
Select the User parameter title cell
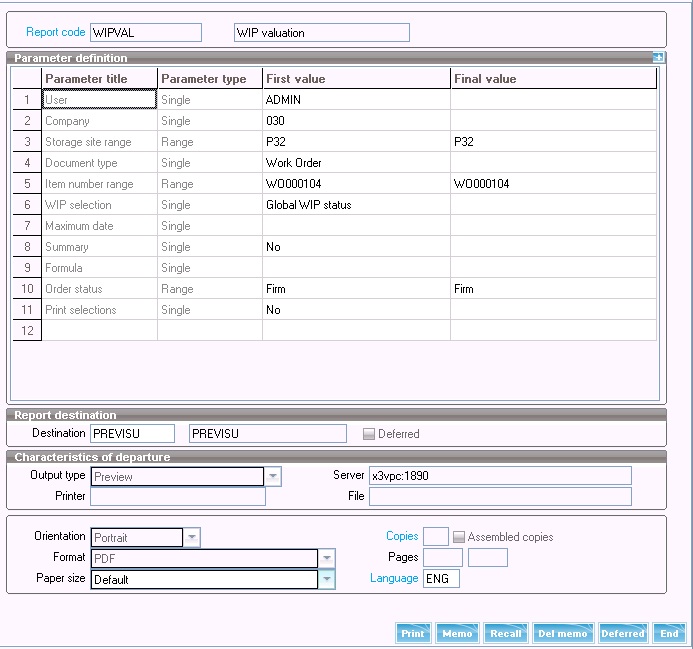(99, 99)
